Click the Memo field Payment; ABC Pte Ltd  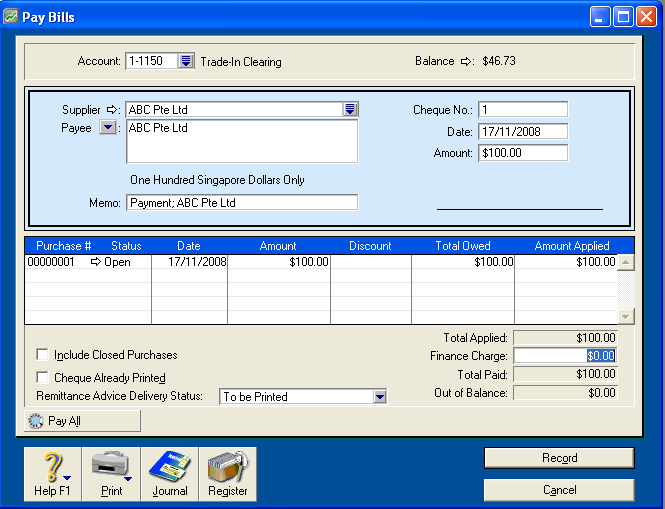242,203
